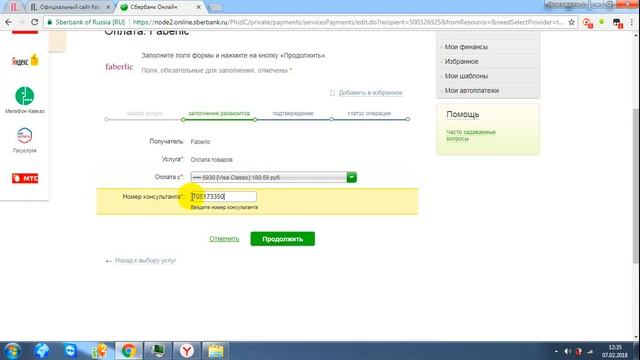Go back with browser back arrow
Screen dimensions: 640x360
[8, 22]
